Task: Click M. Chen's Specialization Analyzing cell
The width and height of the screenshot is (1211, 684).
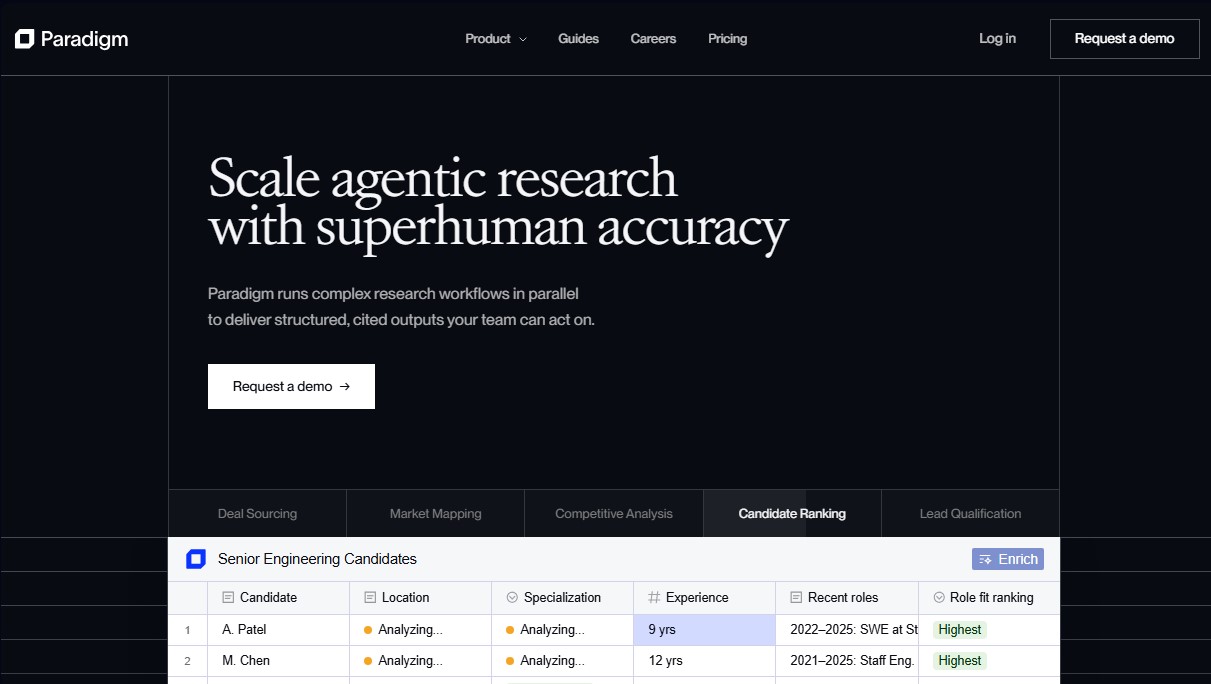Action: tap(563, 661)
